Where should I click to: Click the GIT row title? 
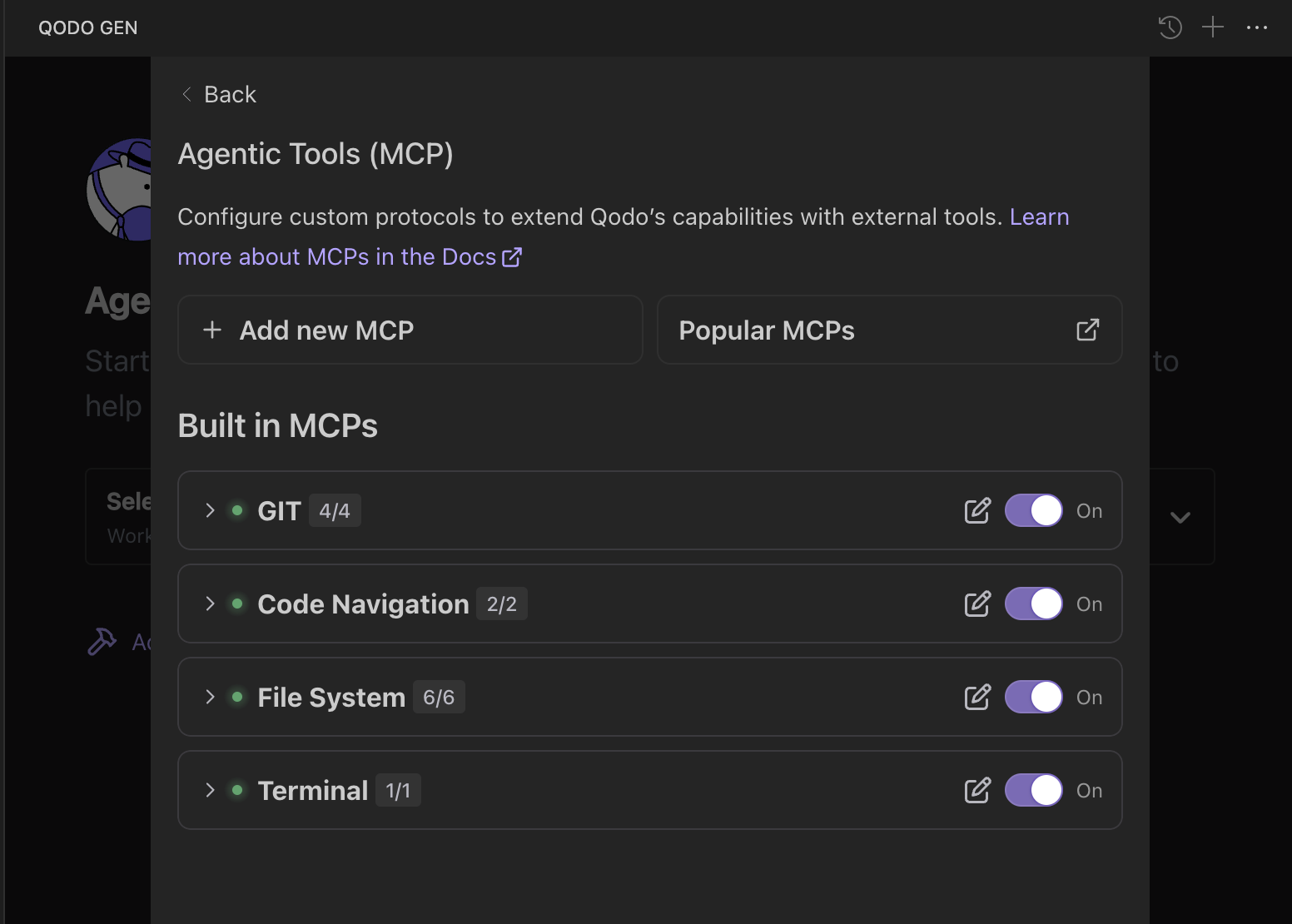[279, 510]
